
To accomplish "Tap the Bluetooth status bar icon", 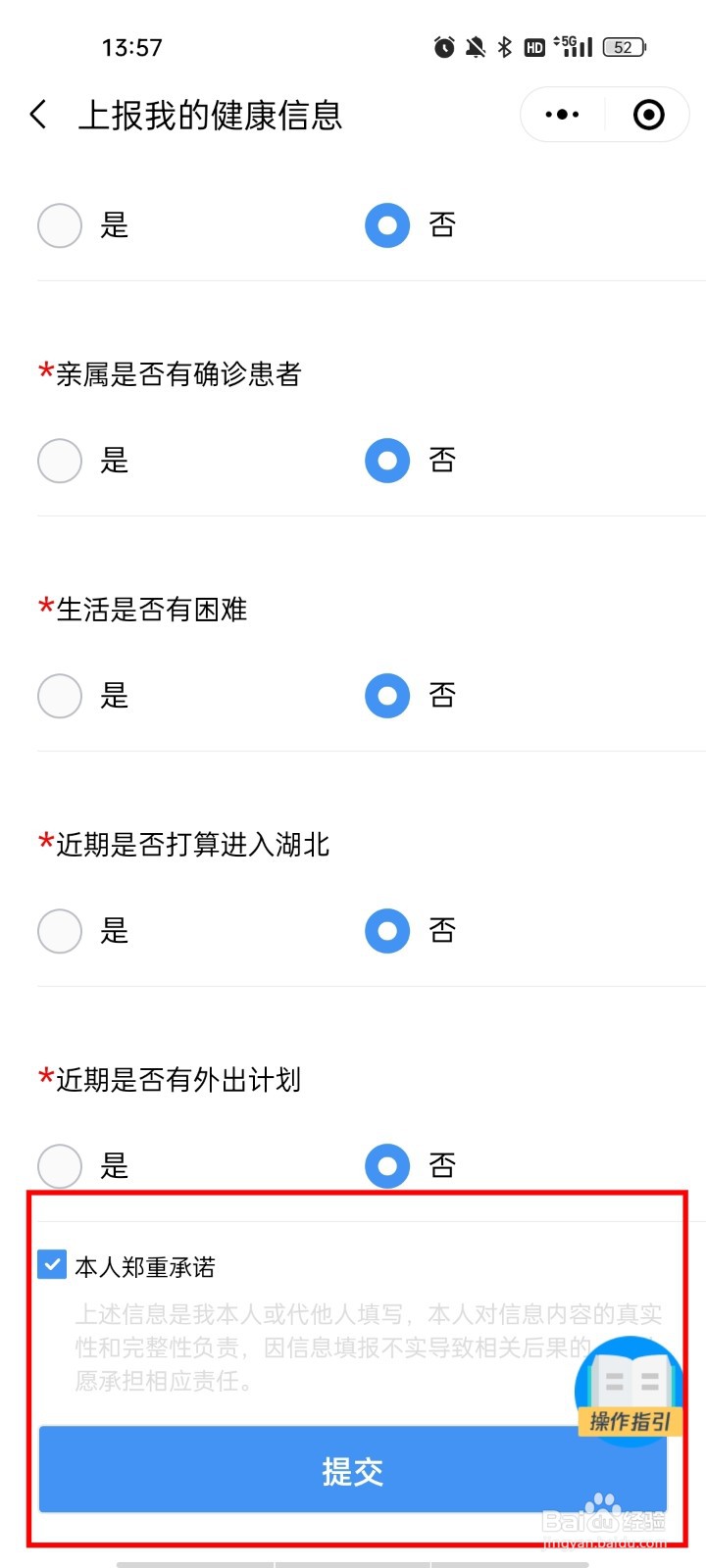I will coord(505,47).
